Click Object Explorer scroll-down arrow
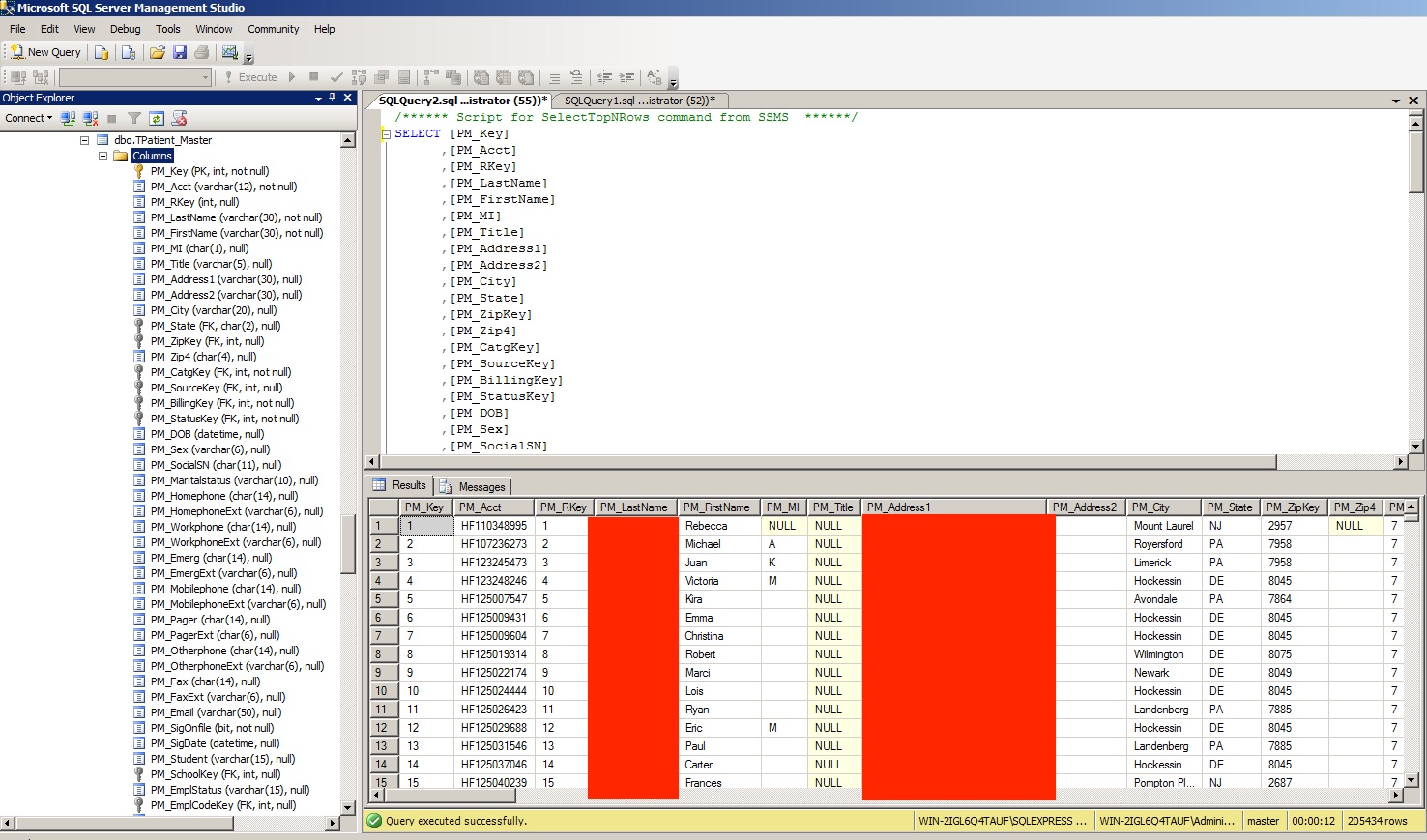This screenshot has width=1427, height=840. pyautogui.click(x=348, y=807)
